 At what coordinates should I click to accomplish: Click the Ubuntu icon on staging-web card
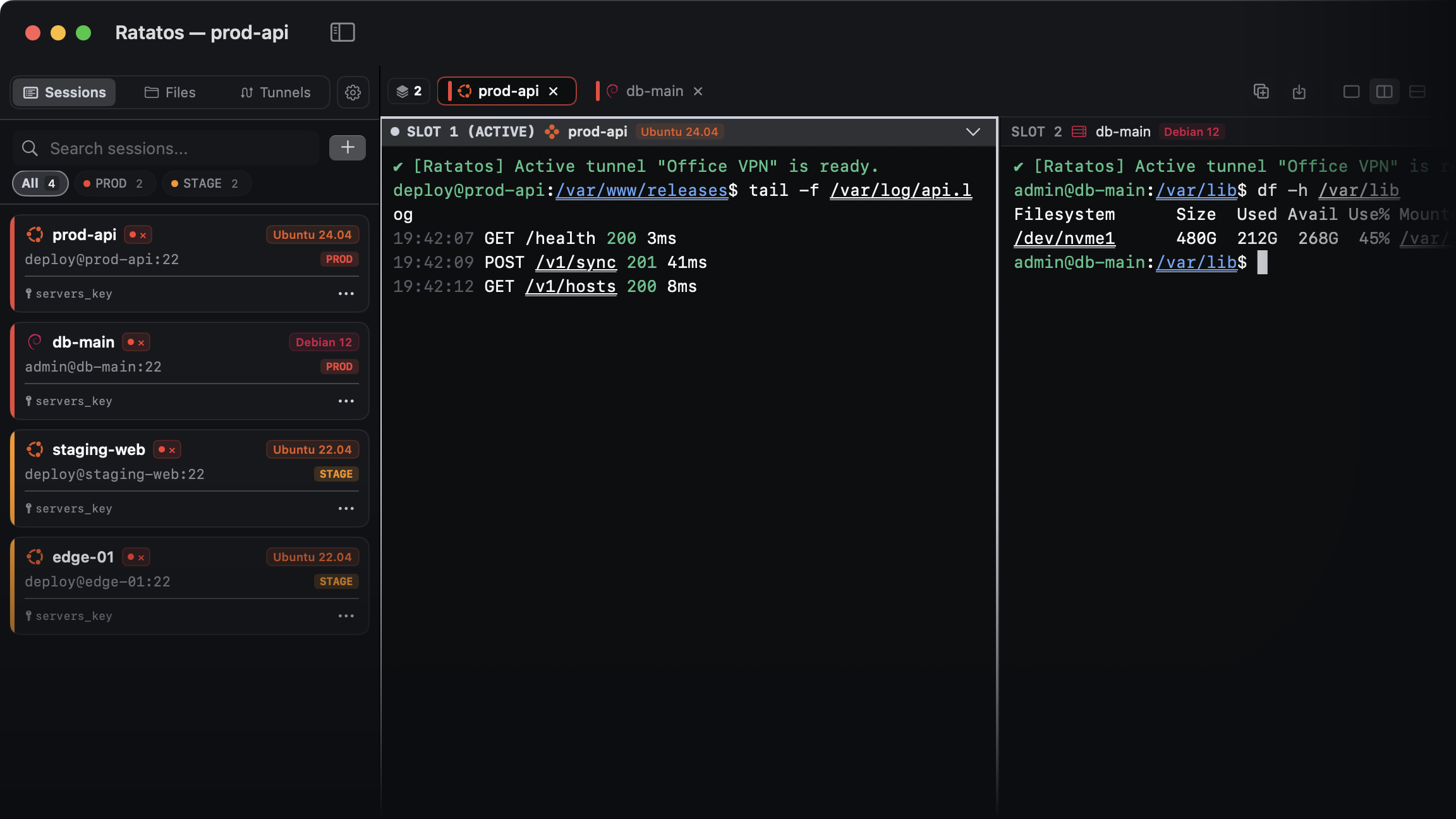coord(35,449)
